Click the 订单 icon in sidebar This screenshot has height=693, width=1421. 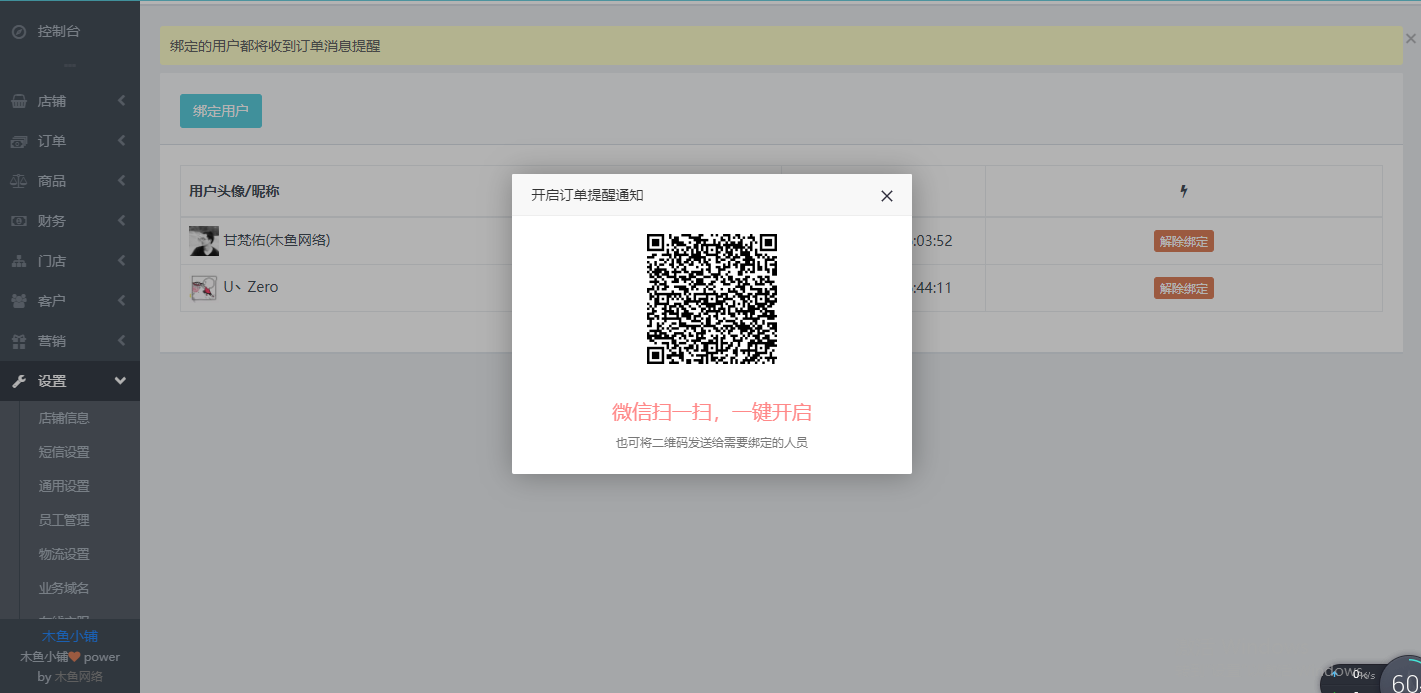[x=18, y=141]
